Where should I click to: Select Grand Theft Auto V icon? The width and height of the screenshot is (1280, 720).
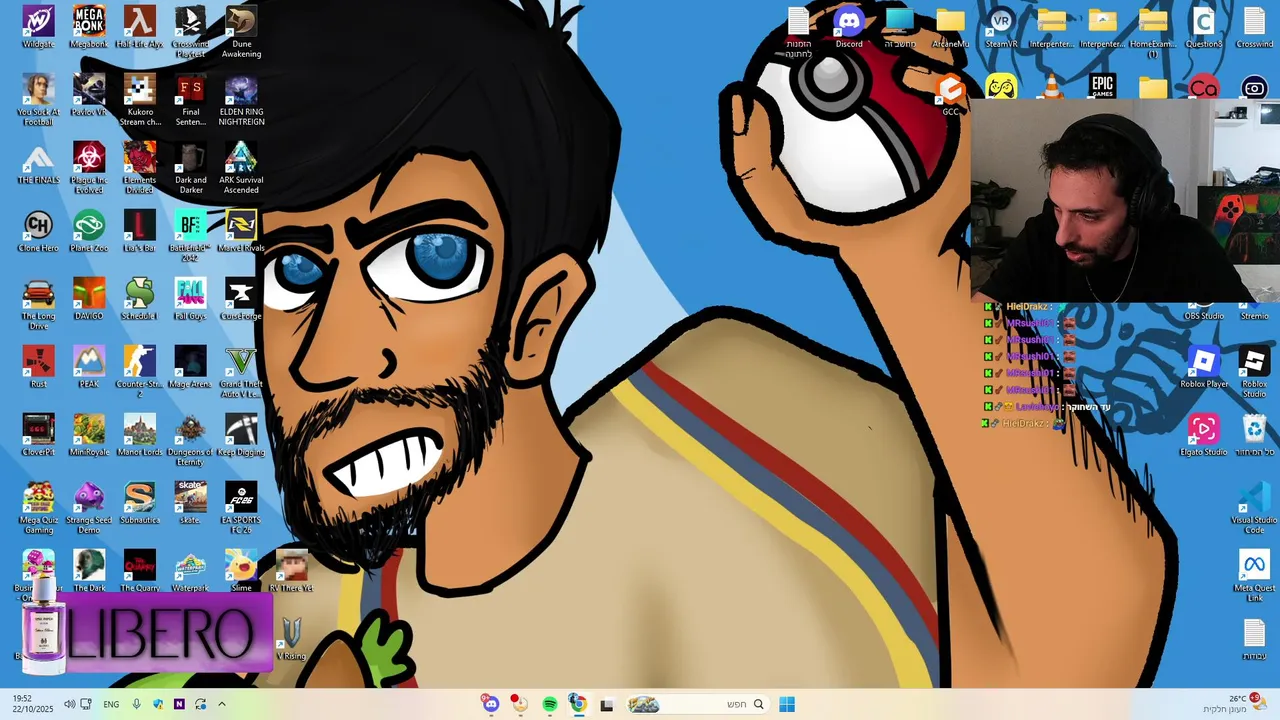[x=241, y=372]
